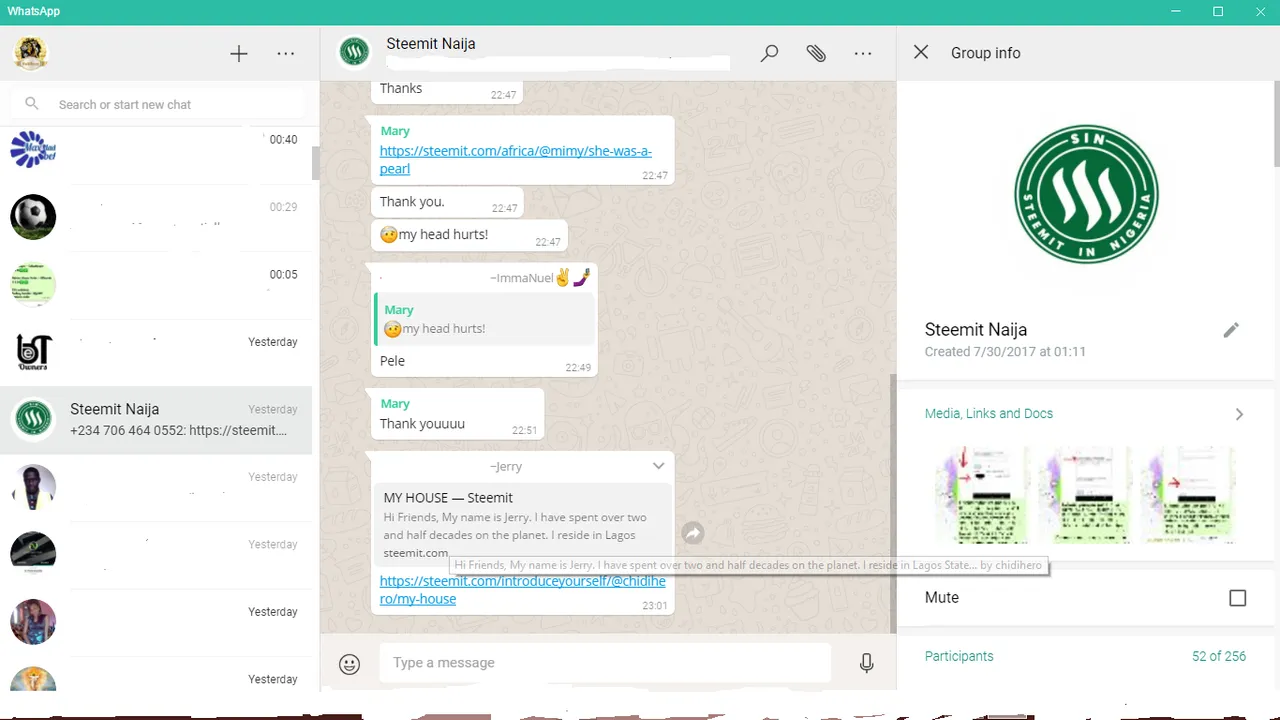Screen dimensions: 1280x720
Task: Click the Participants label
Action: (x=959, y=657)
